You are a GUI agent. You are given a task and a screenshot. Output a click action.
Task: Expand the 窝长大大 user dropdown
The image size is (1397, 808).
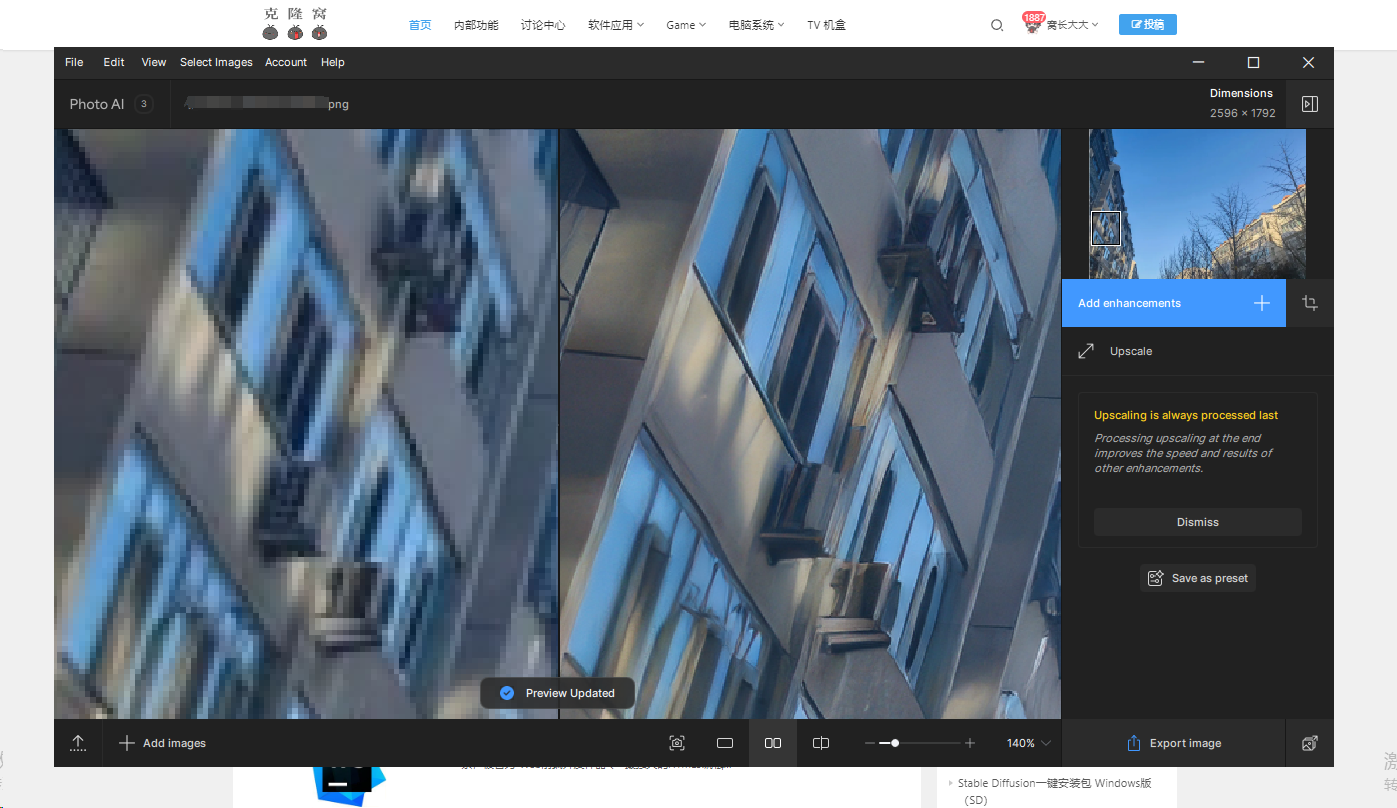[x=1072, y=25]
